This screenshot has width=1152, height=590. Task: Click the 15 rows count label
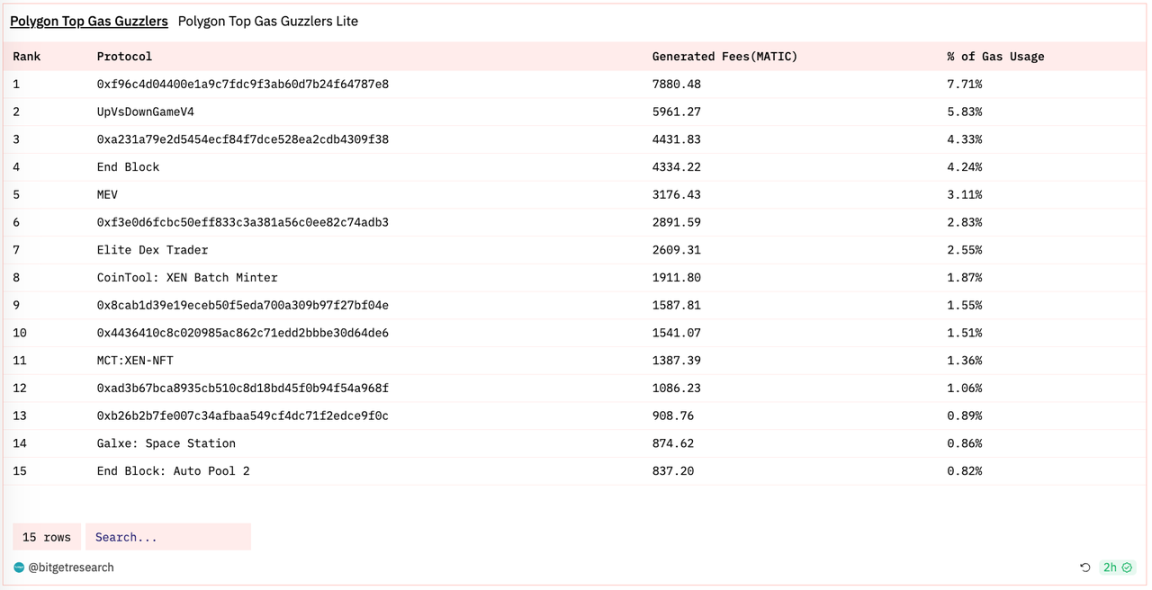point(47,537)
